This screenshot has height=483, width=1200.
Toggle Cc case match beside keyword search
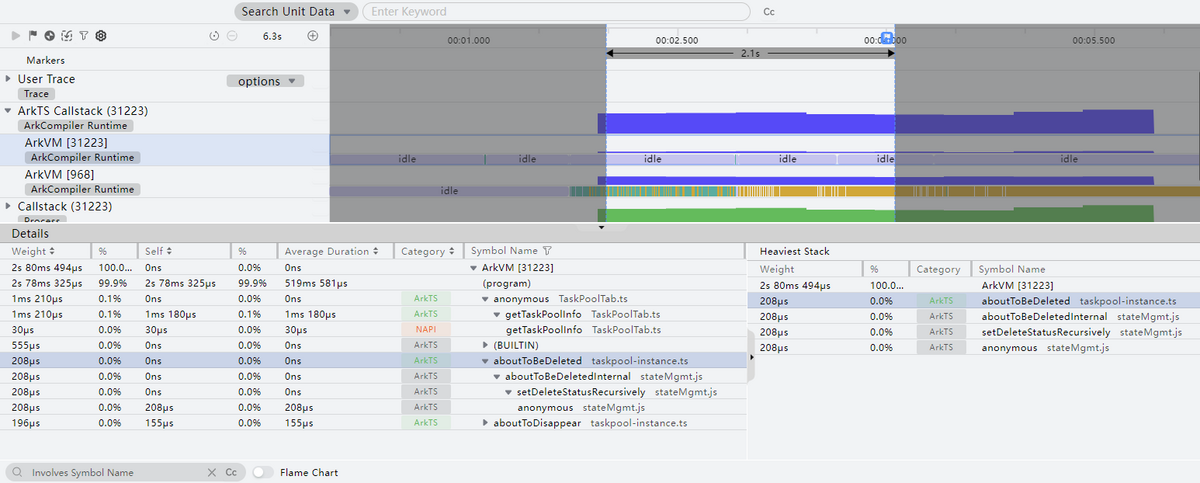[769, 12]
